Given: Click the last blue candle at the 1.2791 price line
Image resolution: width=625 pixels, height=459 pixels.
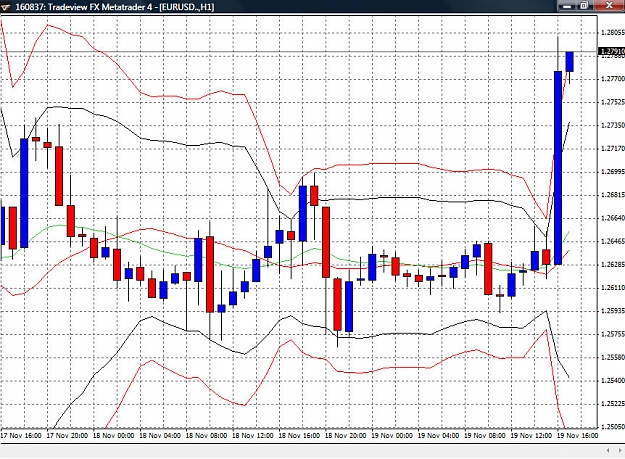Looking at the screenshot, I should point(570,62).
